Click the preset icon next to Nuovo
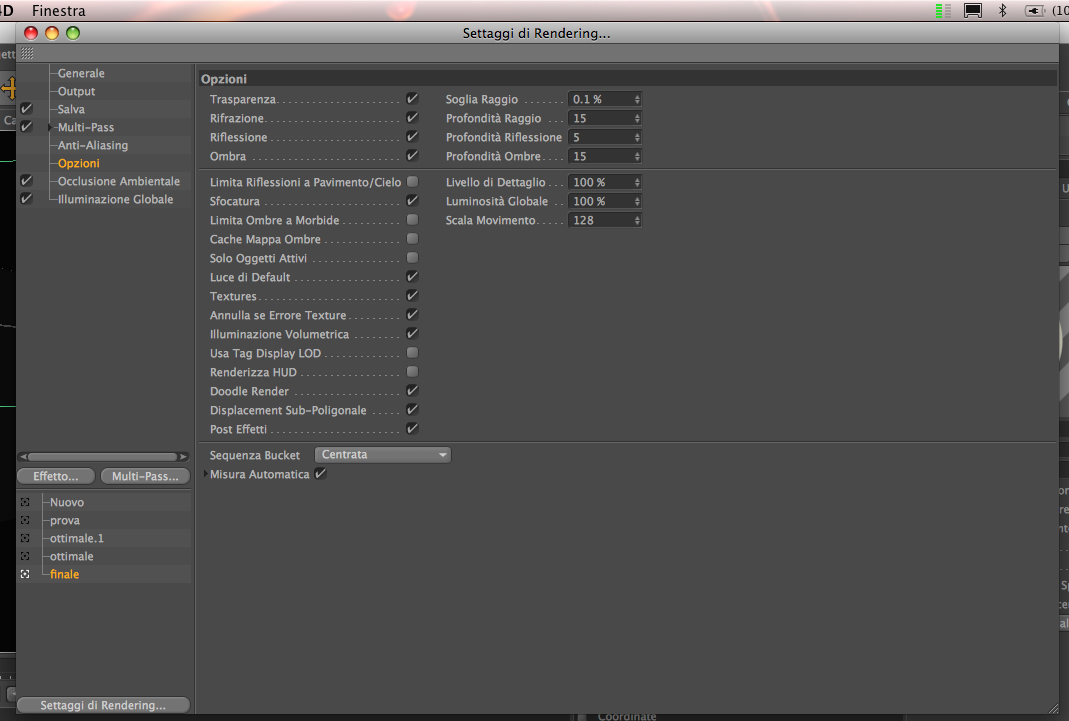Image resolution: width=1069 pixels, height=721 pixels. coord(25,502)
